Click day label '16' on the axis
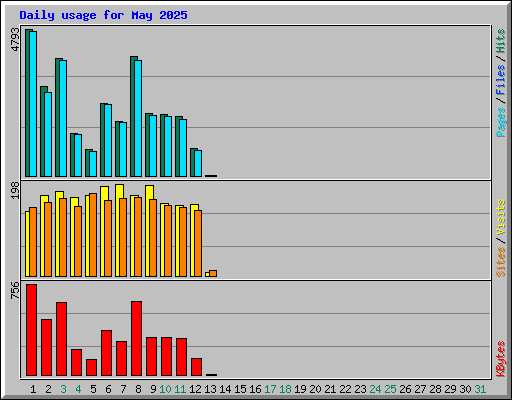The height and width of the screenshot is (400, 512). pyautogui.click(x=255, y=389)
